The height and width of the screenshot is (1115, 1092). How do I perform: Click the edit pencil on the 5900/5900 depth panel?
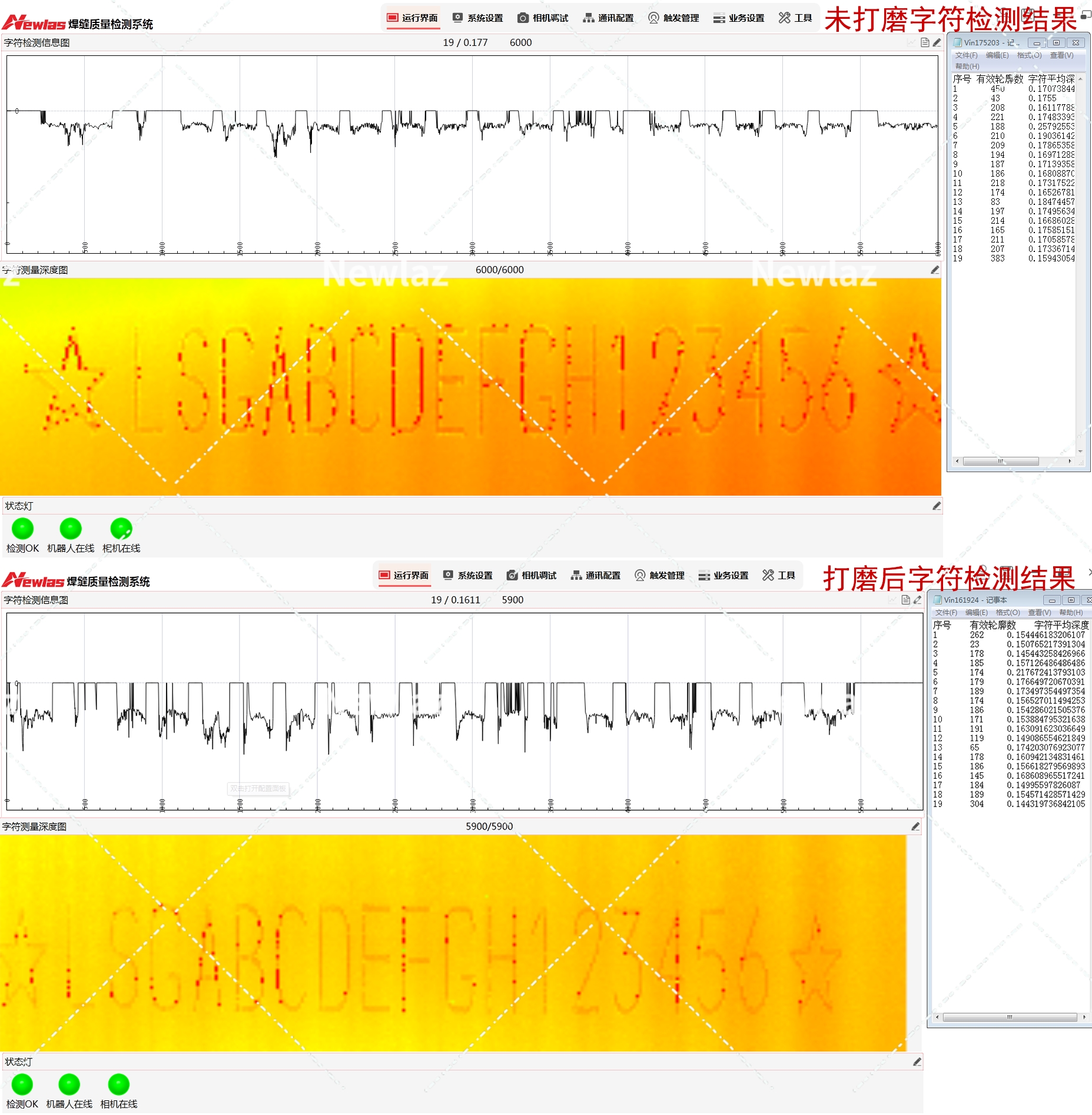coord(915,827)
